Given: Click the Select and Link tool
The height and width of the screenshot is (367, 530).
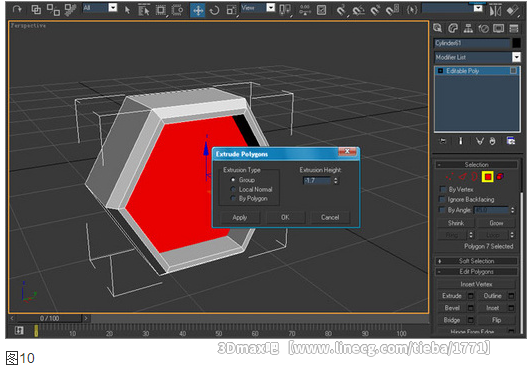Looking at the screenshot, I should pos(36,9).
